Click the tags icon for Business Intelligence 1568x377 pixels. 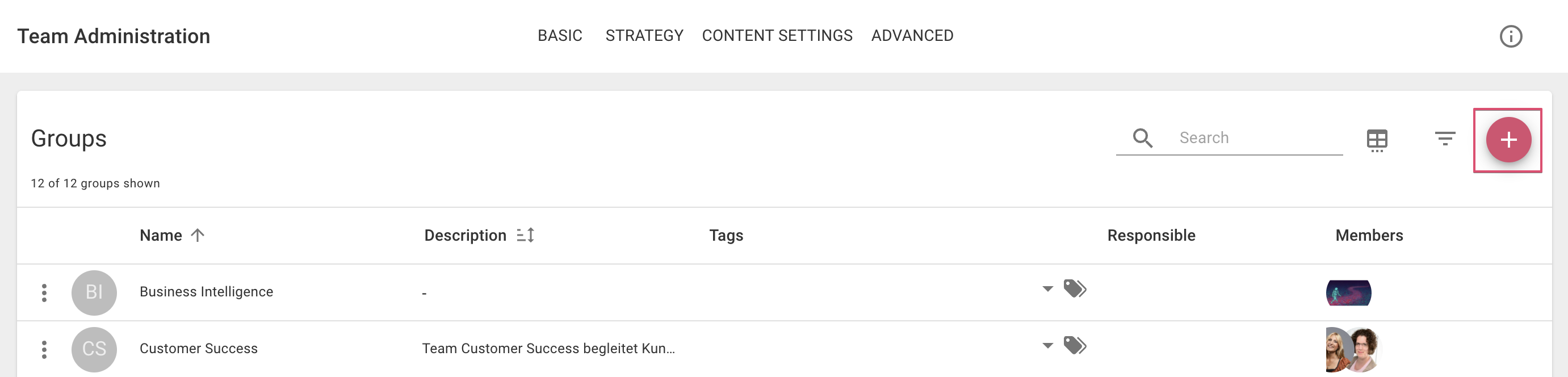pos(1074,288)
